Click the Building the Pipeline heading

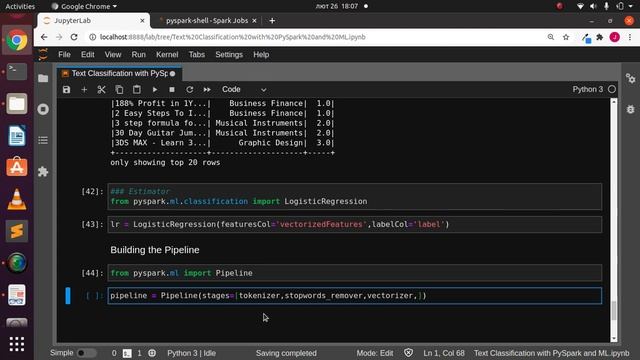pyautogui.click(x=155, y=250)
